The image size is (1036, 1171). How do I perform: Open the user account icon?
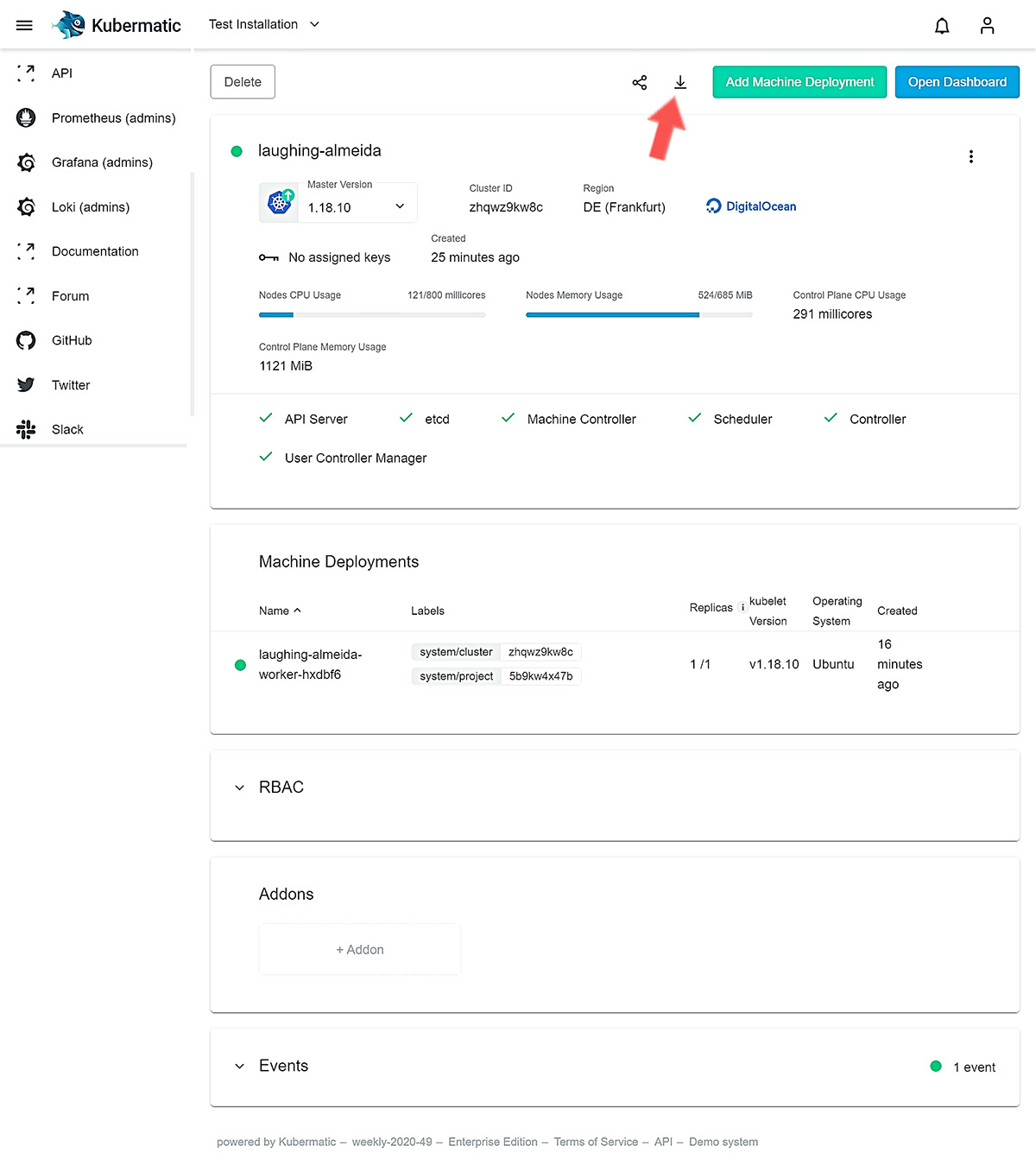987,25
